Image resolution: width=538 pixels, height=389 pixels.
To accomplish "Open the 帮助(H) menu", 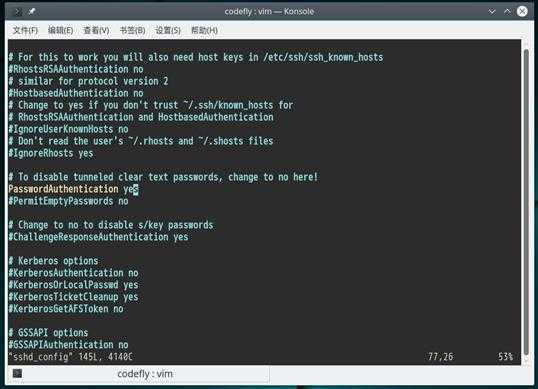I will (204, 30).
